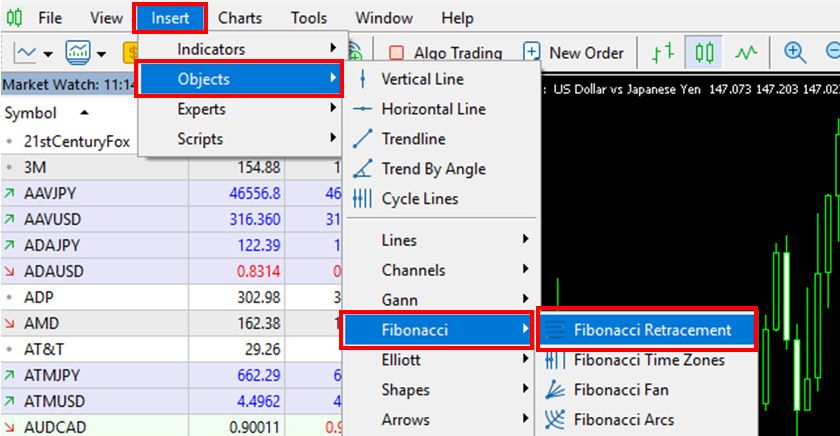Select the Vertical Line object
Screen dimensions: 840x436
tap(421, 79)
